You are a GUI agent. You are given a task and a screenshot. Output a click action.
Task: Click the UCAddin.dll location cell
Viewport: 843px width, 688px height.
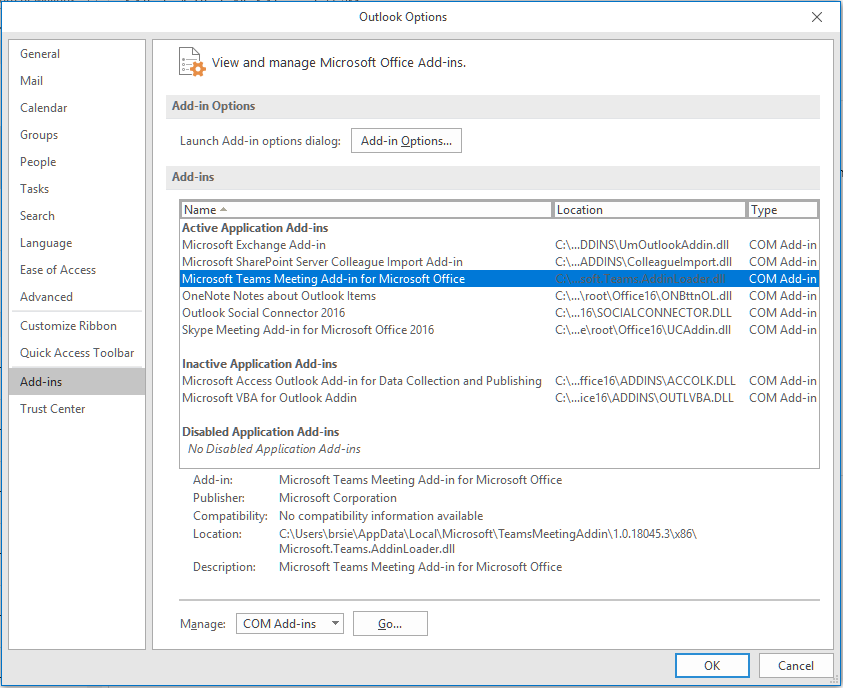pyautogui.click(x=643, y=330)
